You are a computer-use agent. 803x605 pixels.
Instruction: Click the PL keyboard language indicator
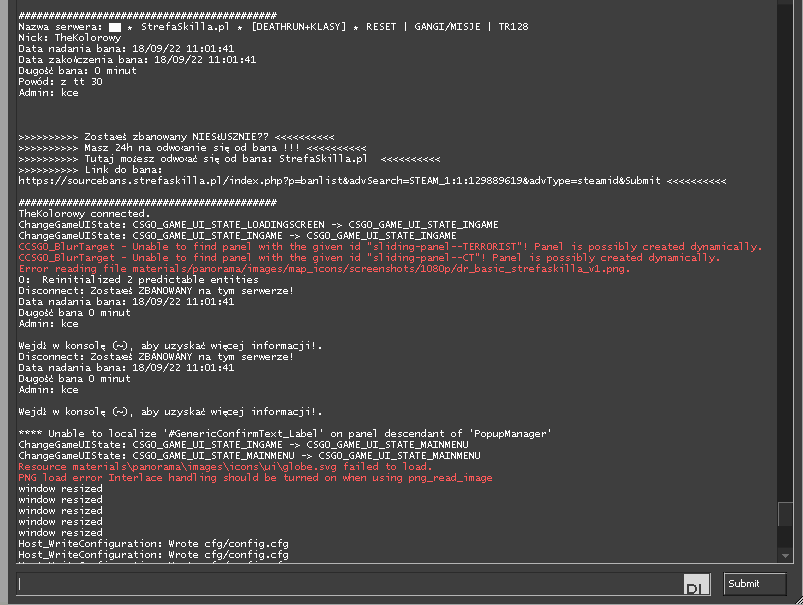pyautogui.click(x=696, y=585)
